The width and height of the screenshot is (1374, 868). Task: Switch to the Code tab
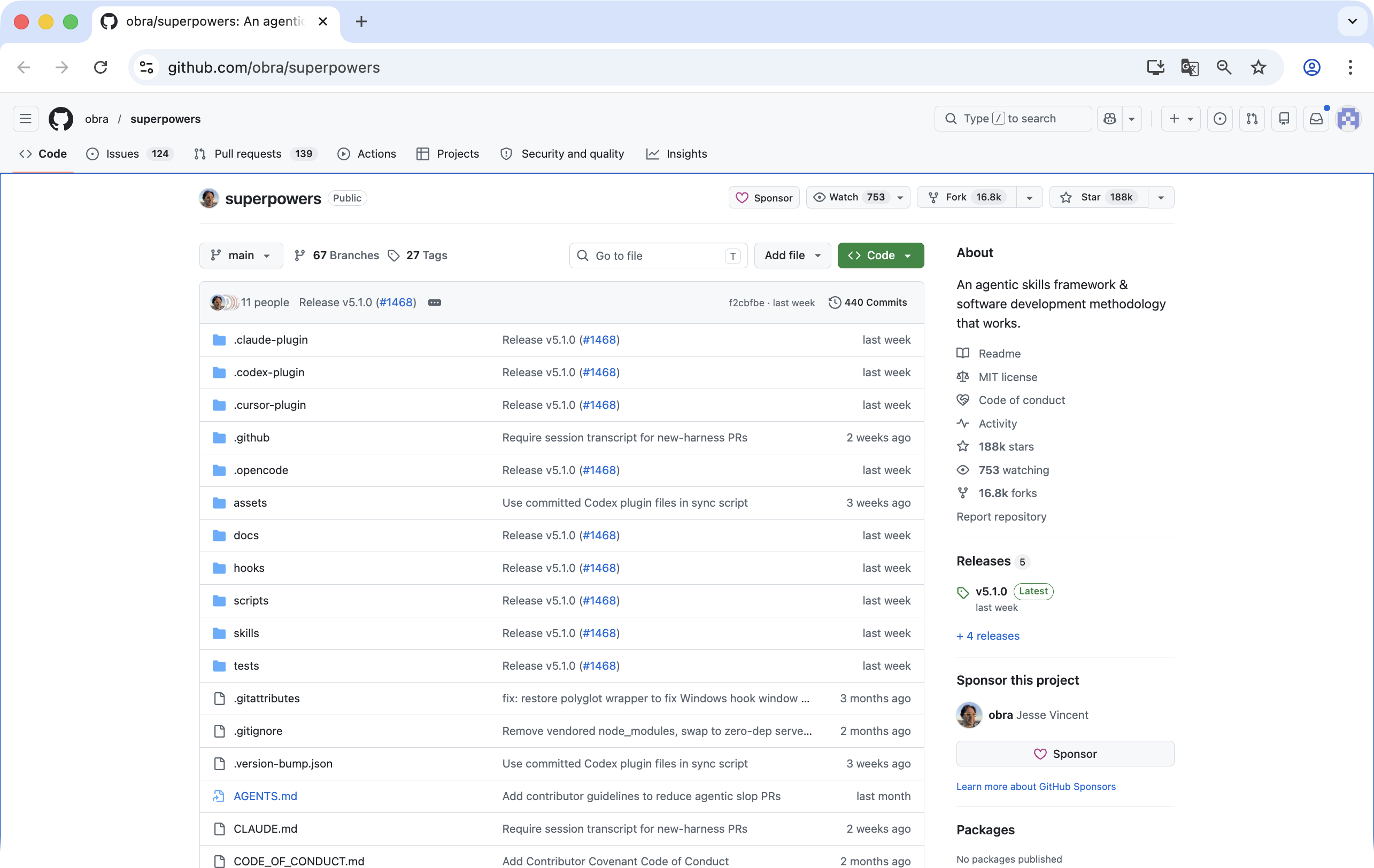(43, 154)
